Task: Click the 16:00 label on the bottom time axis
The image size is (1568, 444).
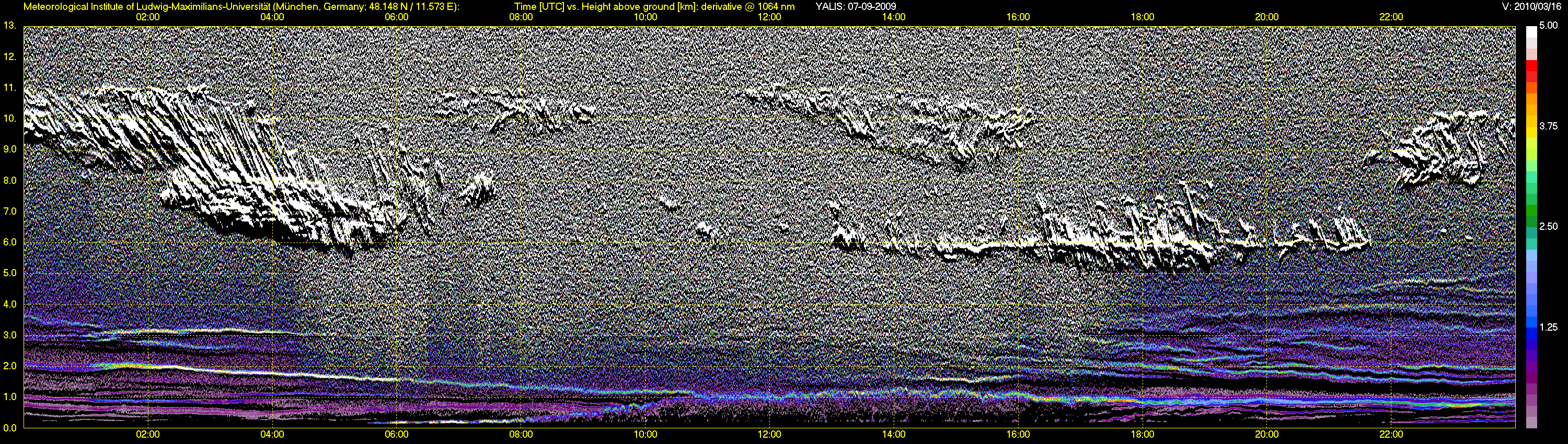Action: [x=1018, y=435]
